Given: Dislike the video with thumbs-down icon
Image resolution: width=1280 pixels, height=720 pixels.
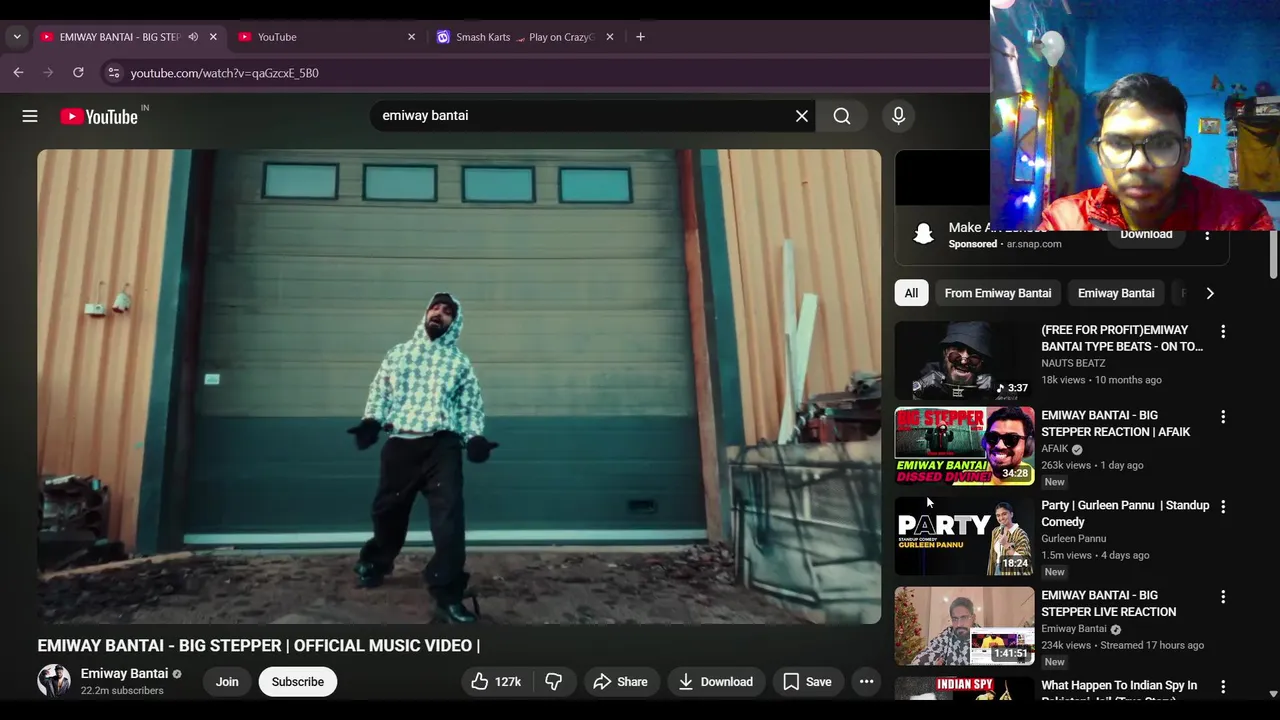Looking at the screenshot, I should 553,682.
